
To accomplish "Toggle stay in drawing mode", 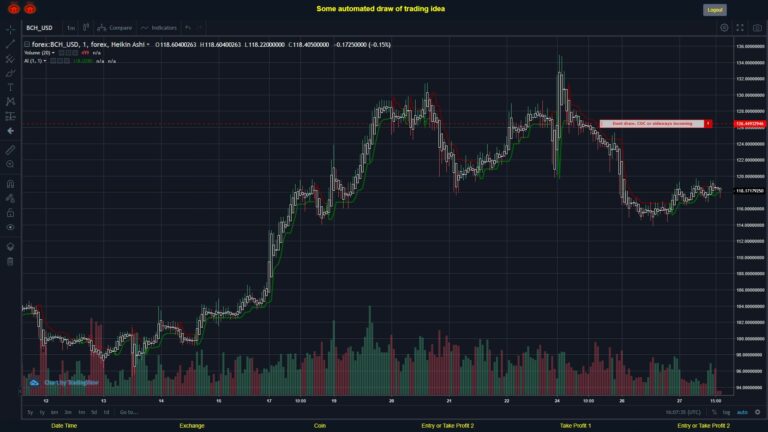I will pyautogui.click(x=10, y=198).
